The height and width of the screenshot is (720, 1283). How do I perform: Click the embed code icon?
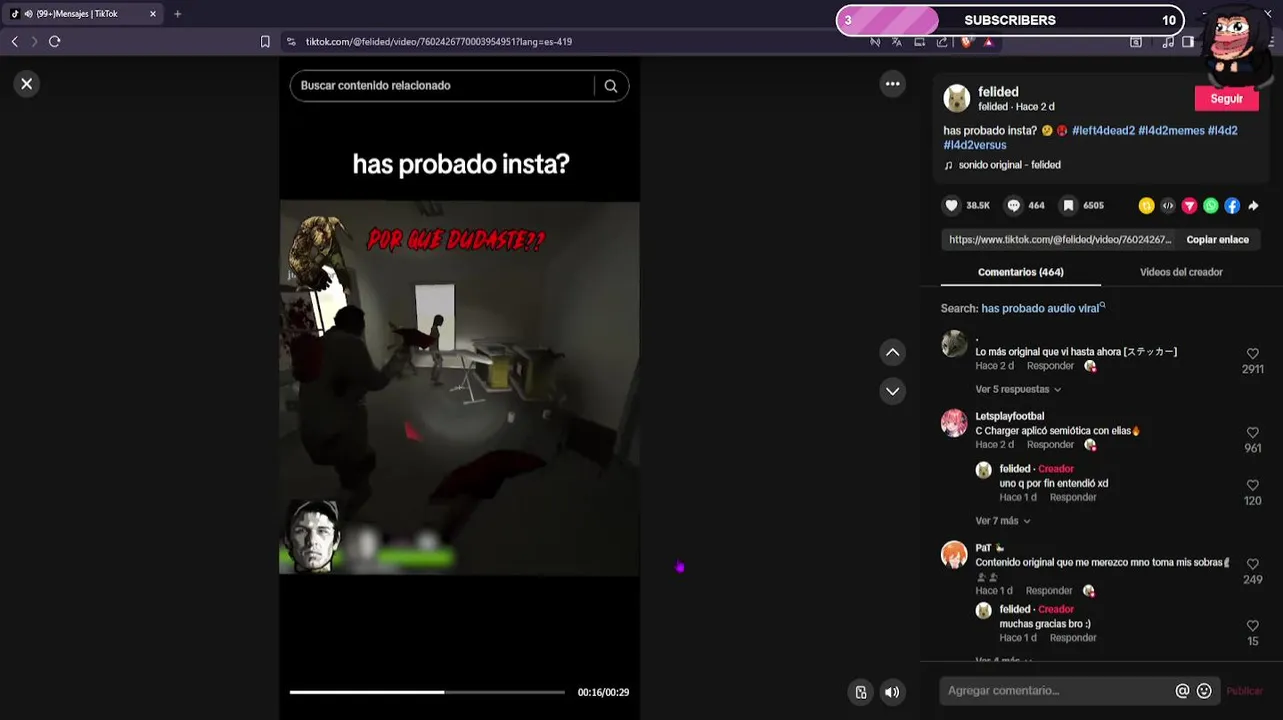pyautogui.click(x=1168, y=206)
